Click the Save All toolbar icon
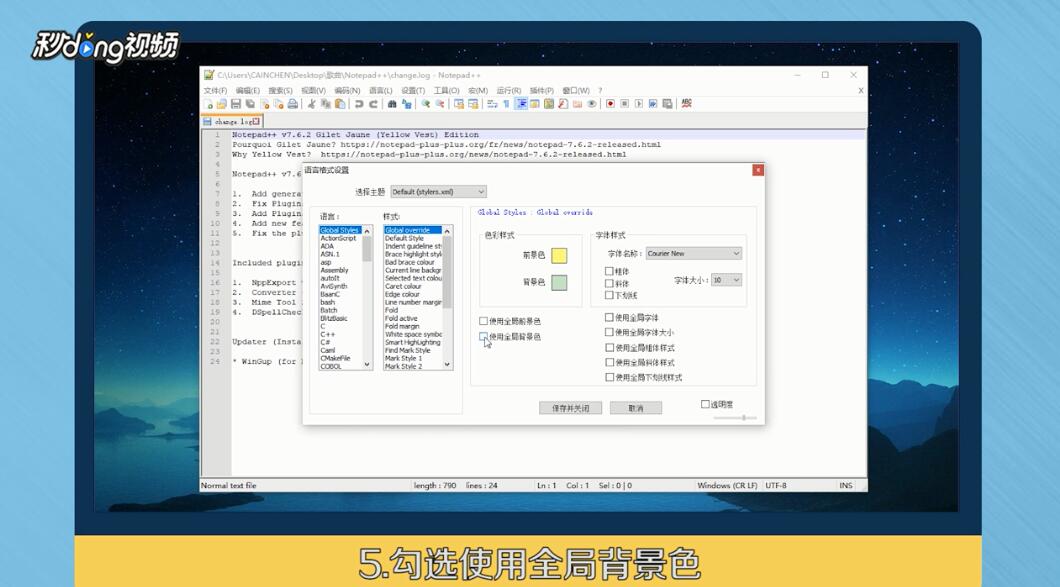The height and width of the screenshot is (587, 1060). (x=250, y=104)
